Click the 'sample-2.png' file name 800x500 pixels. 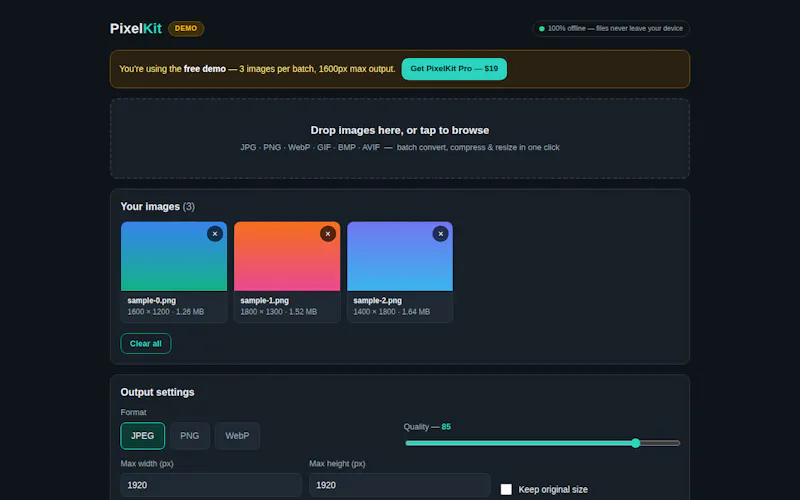[x=378, y=301]
